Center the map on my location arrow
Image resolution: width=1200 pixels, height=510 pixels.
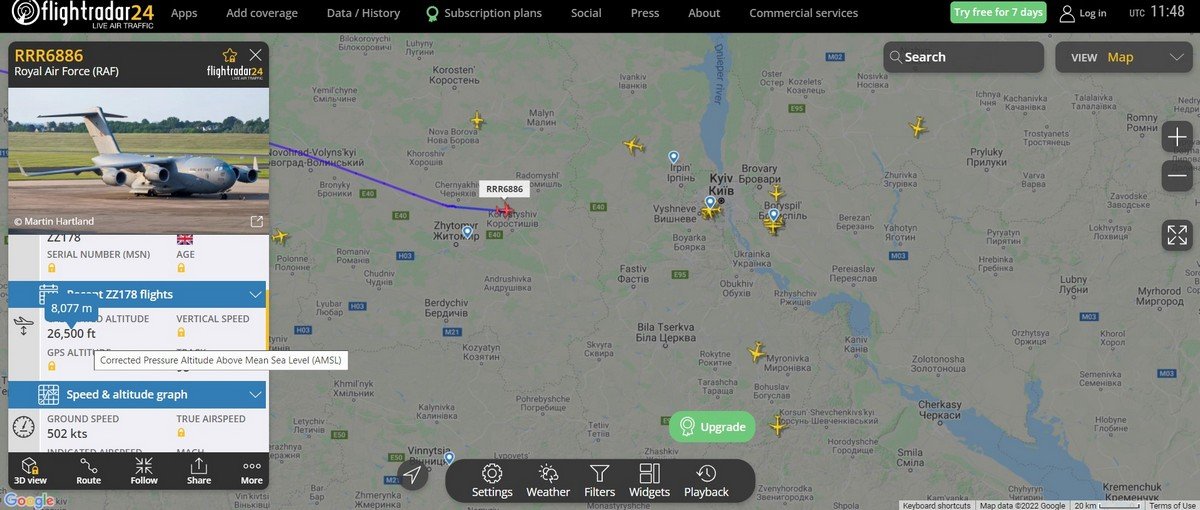pos(413,476)
